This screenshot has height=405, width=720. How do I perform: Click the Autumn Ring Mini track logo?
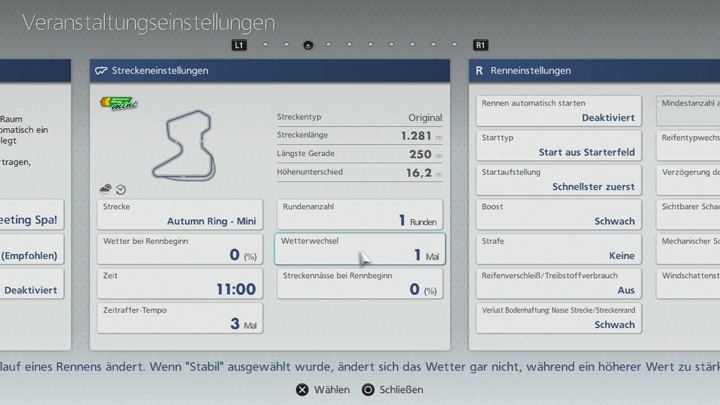[x=119, y=104]
